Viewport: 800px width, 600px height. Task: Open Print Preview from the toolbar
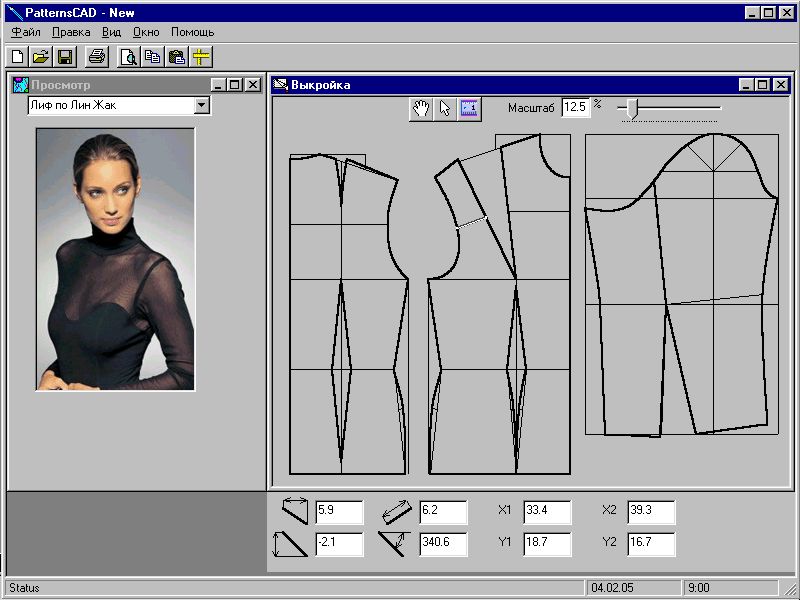pos(129,57)
